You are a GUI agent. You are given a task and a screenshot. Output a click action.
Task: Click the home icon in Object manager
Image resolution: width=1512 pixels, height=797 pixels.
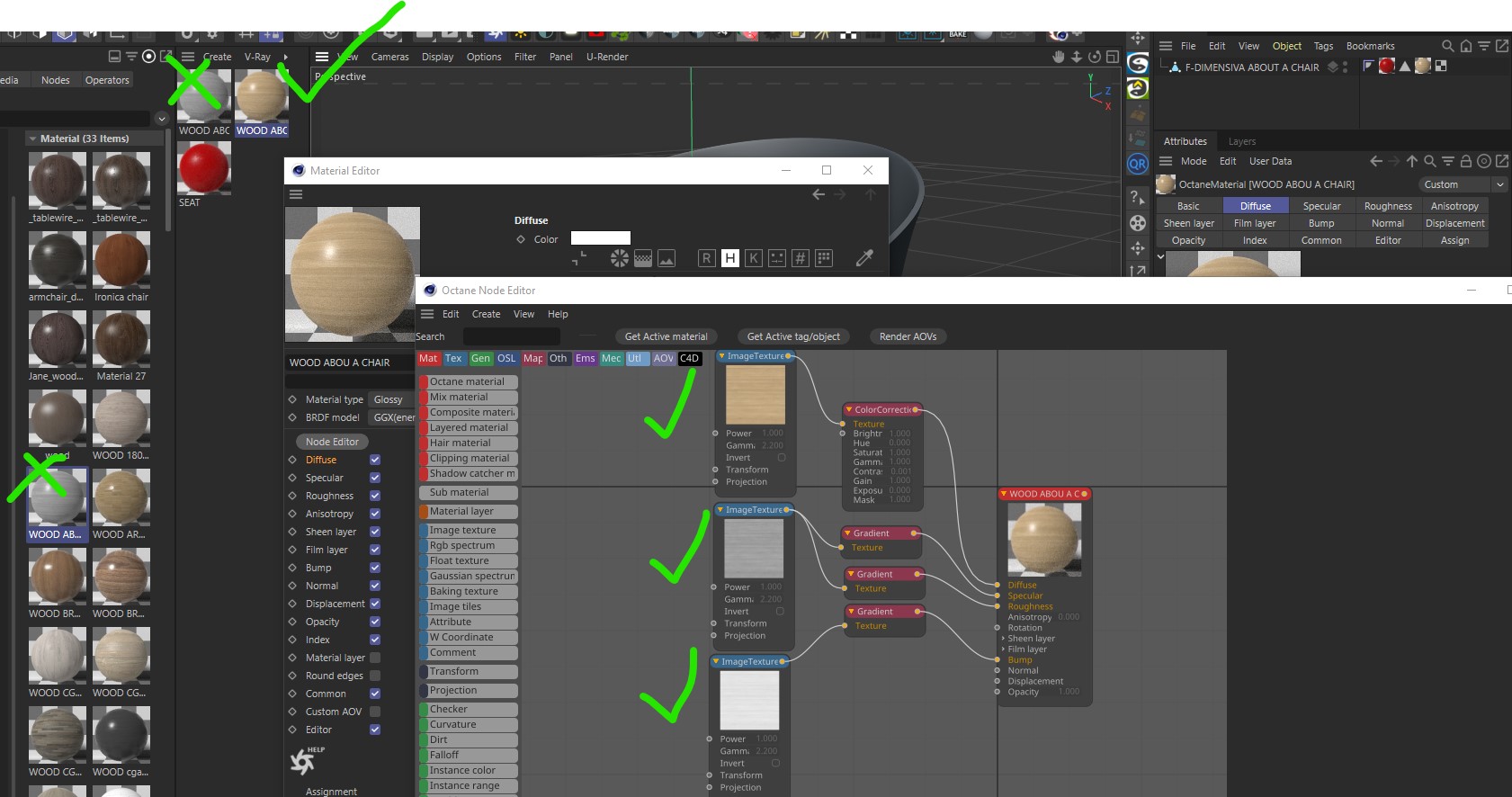(x=1466, y=46)
